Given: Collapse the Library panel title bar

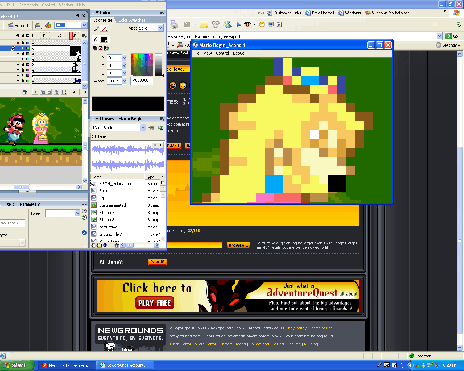Looking at the screenshot, I should (117, 119).
